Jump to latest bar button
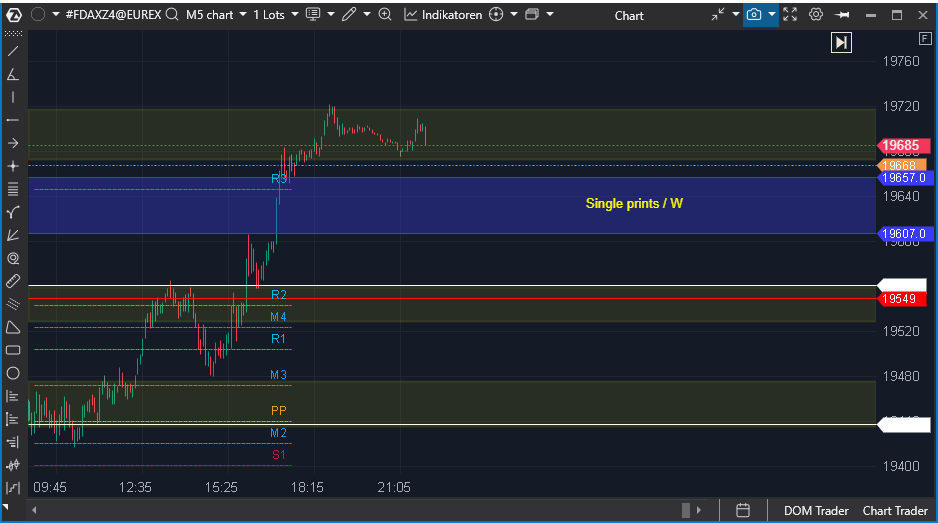This screenshot has height=523, width=938. [842, 42]
